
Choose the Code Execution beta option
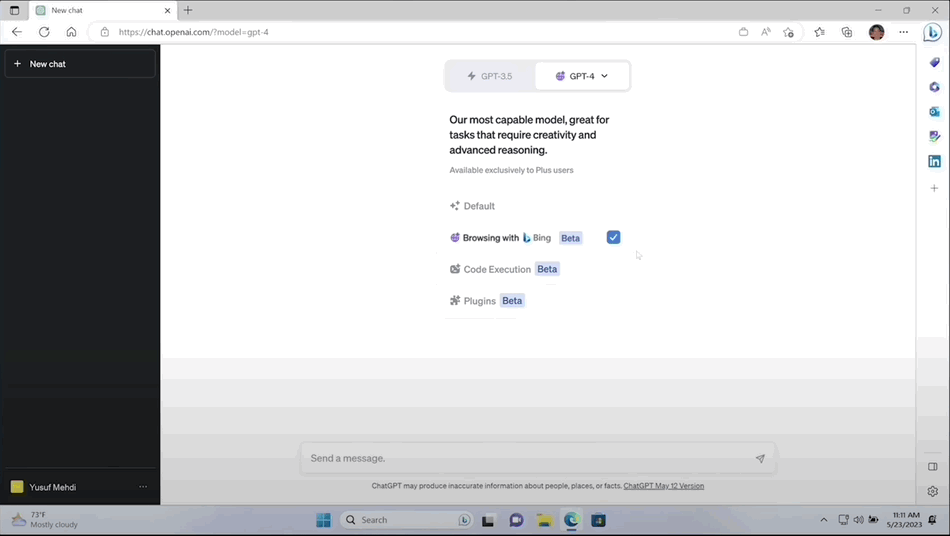click(504, 269)
